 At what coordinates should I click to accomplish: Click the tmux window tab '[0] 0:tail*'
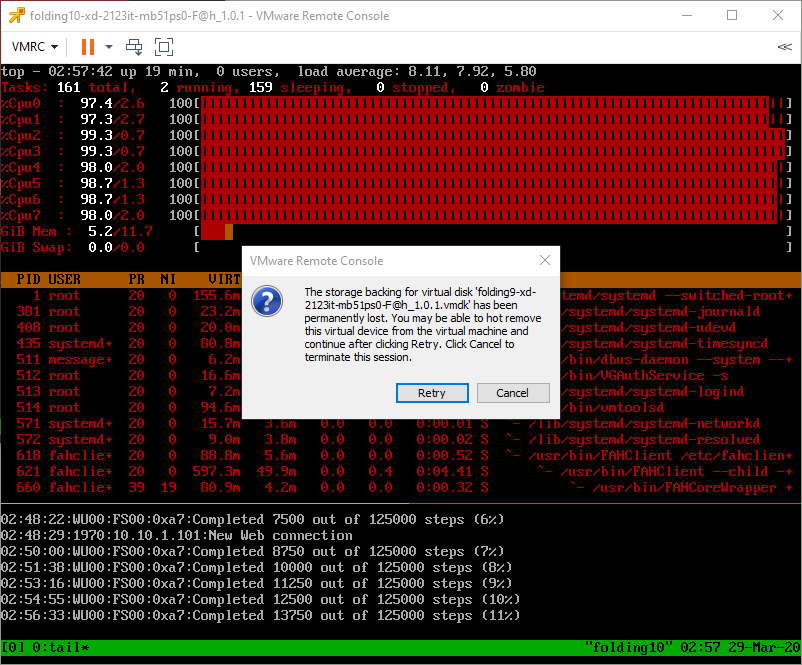(x=46, y=648)
